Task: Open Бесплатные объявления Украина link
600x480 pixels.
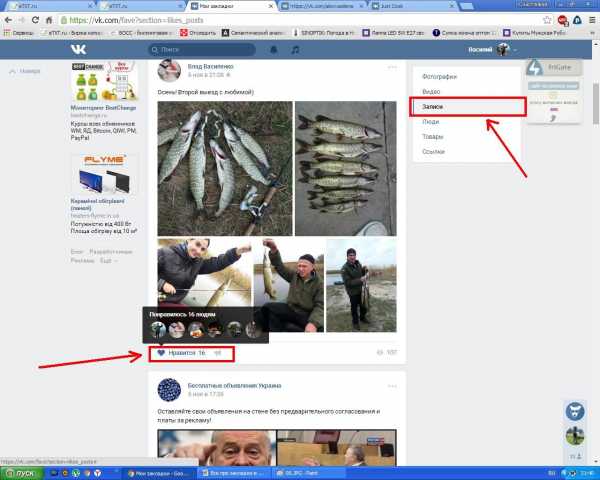Action: tap(234, 385)
